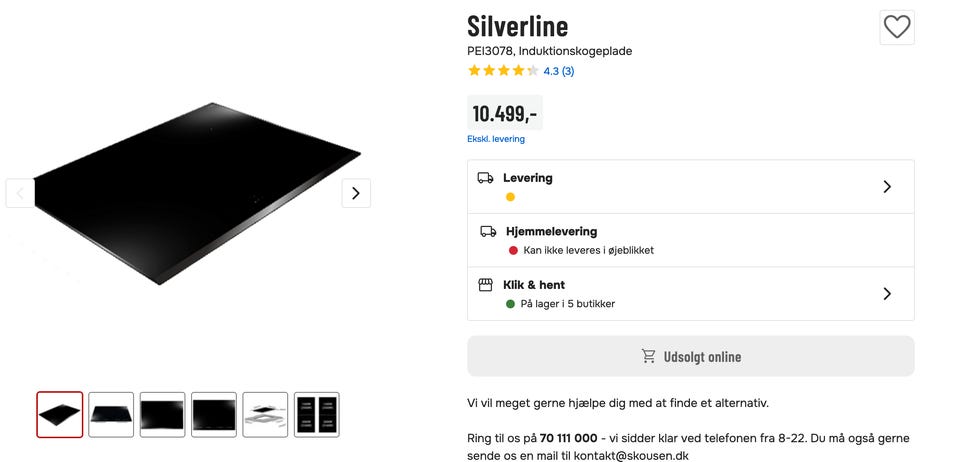Select the second product thumbnail

tap(111, 414)
